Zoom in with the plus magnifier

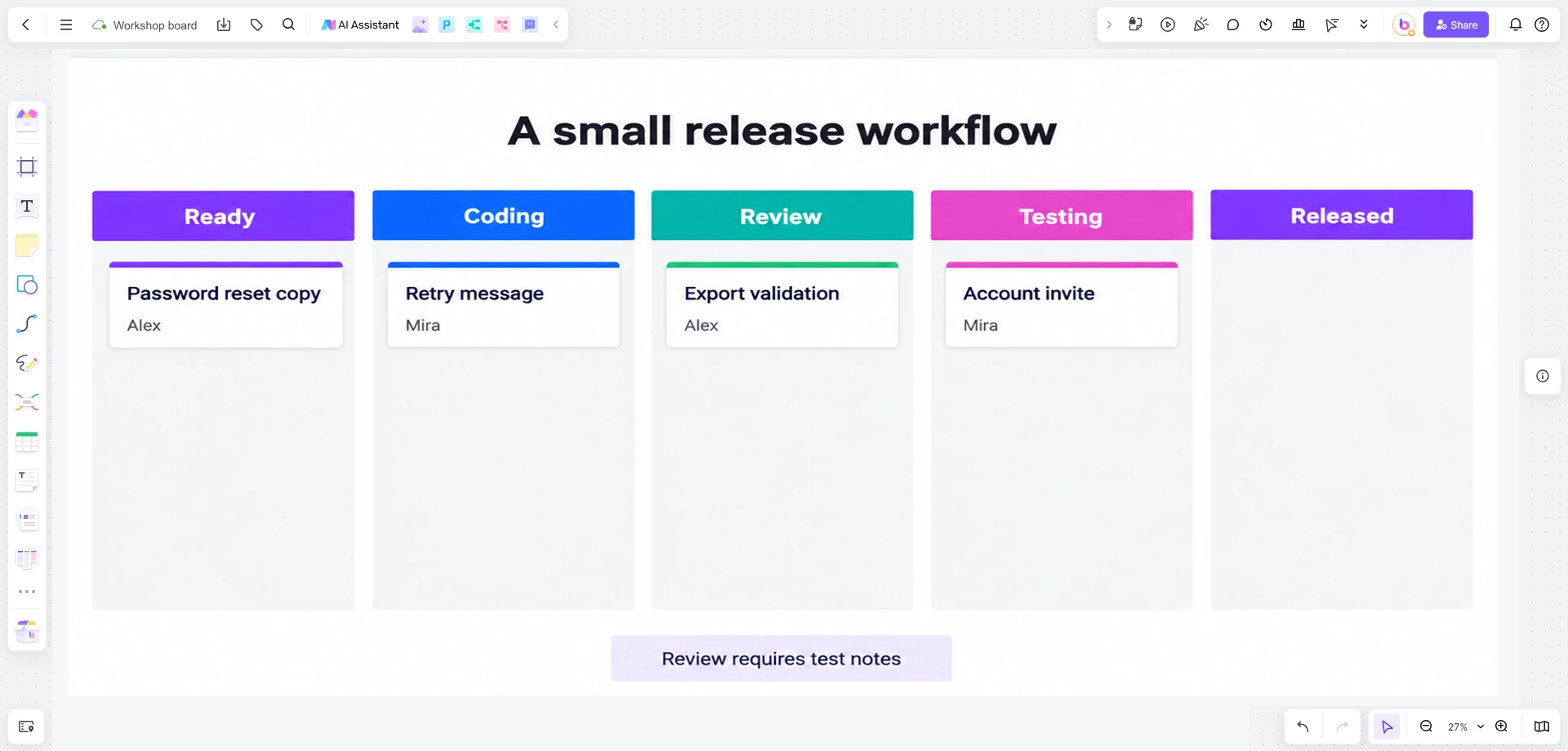point(1501,726)
